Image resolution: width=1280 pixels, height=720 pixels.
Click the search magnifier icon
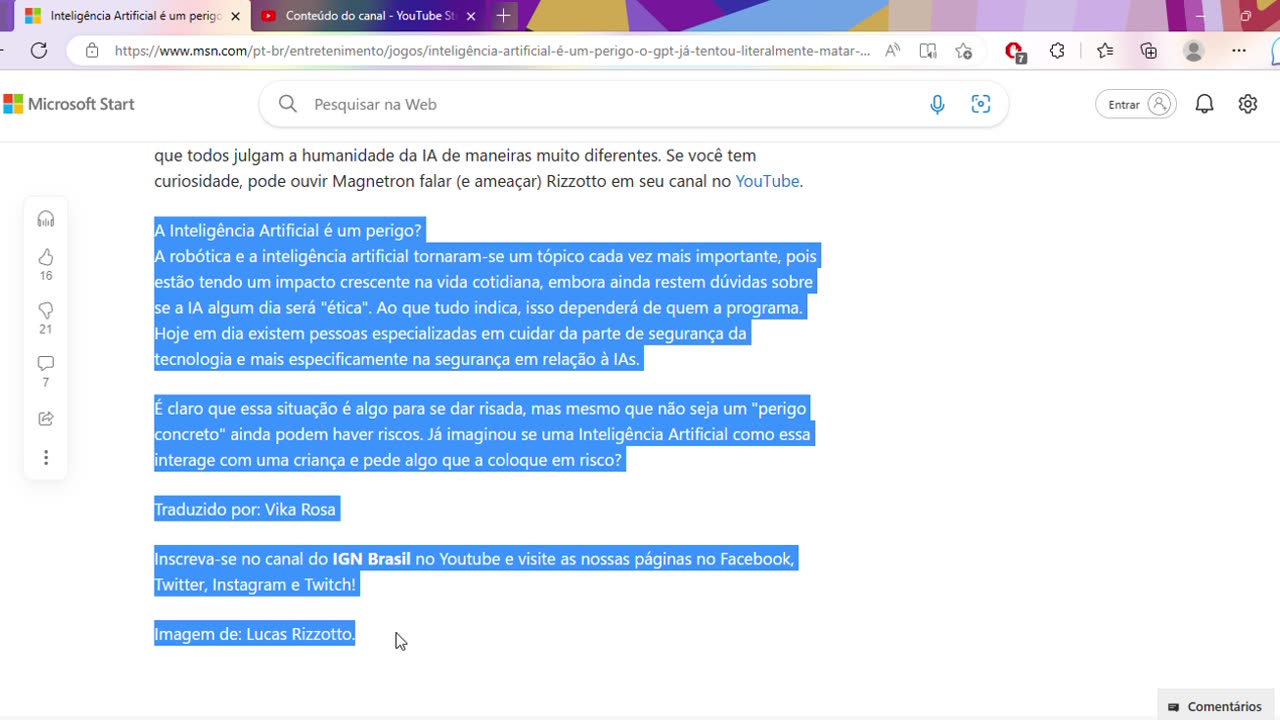pos(288,104)
